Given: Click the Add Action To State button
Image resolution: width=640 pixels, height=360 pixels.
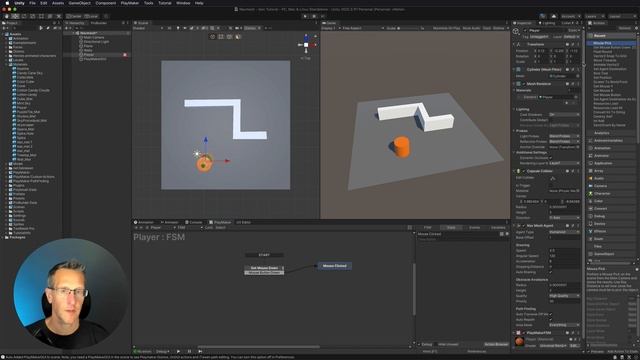Looking at the screenshot, I should coord(621,351).
